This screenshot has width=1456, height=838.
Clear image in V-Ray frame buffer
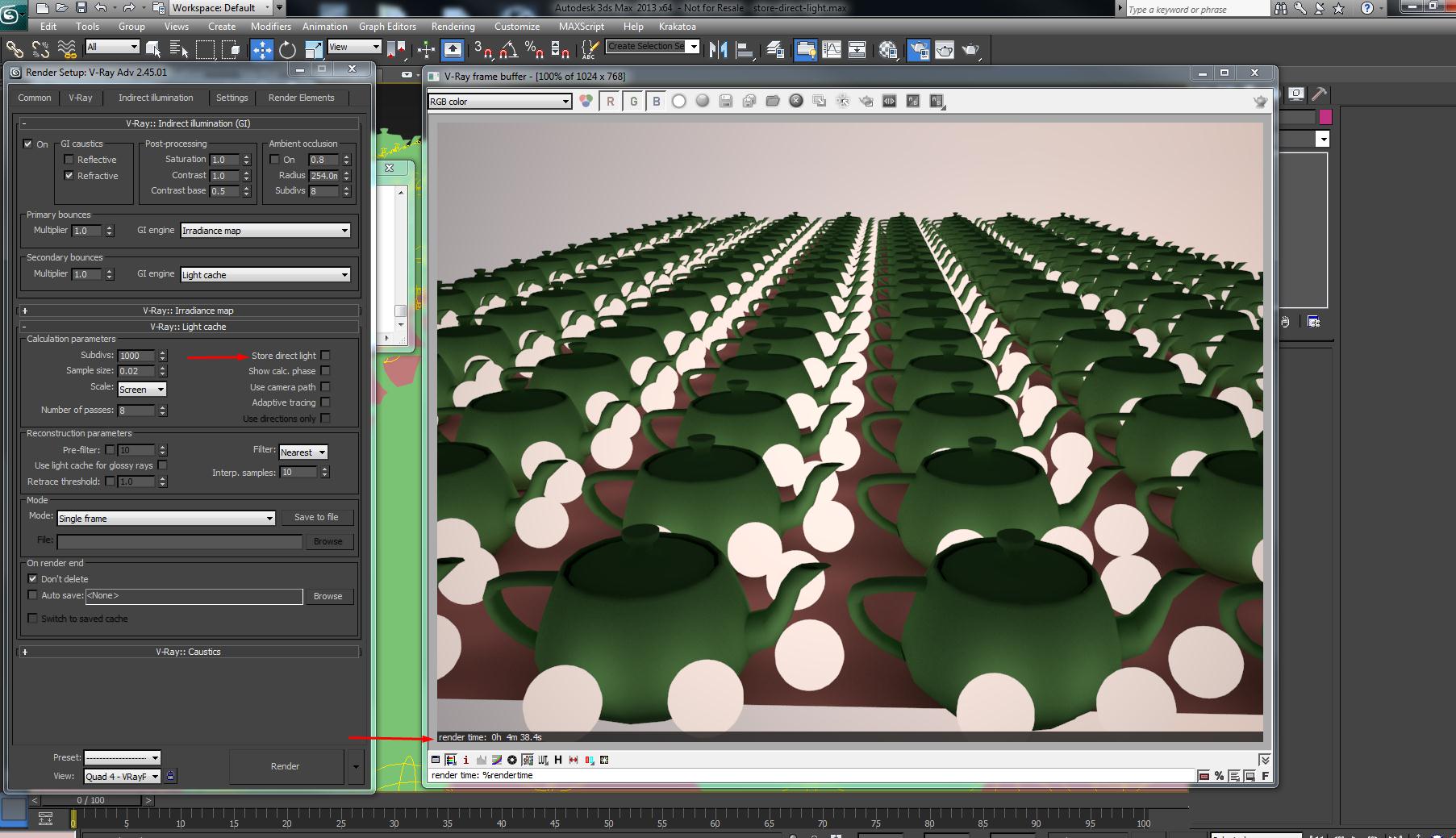796,101
